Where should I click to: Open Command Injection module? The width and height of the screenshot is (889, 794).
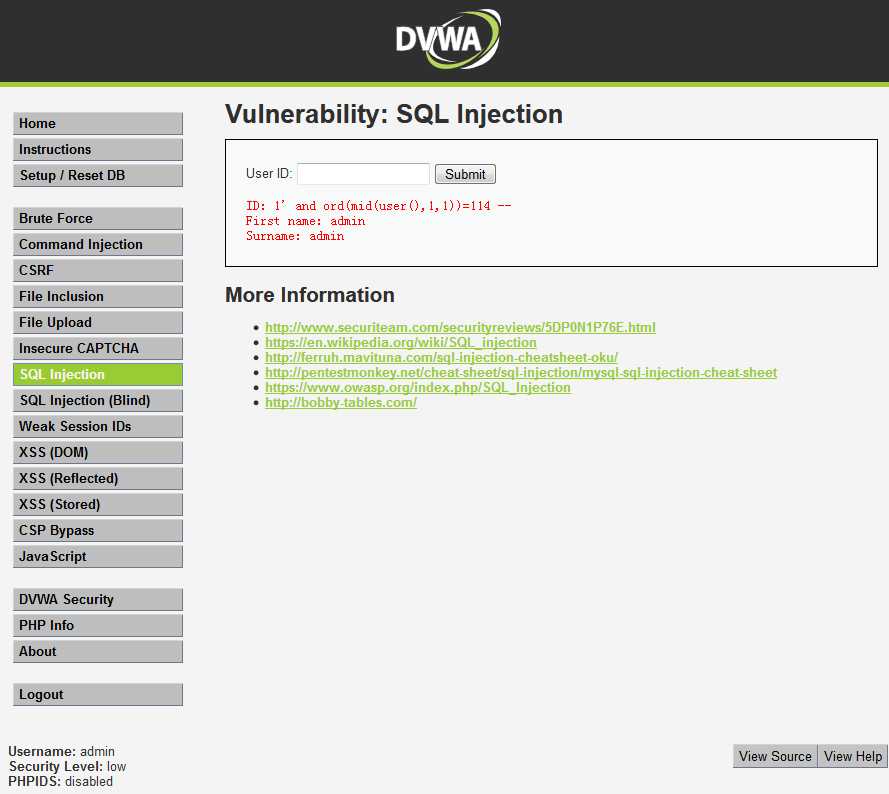click(x=98, y=245)
